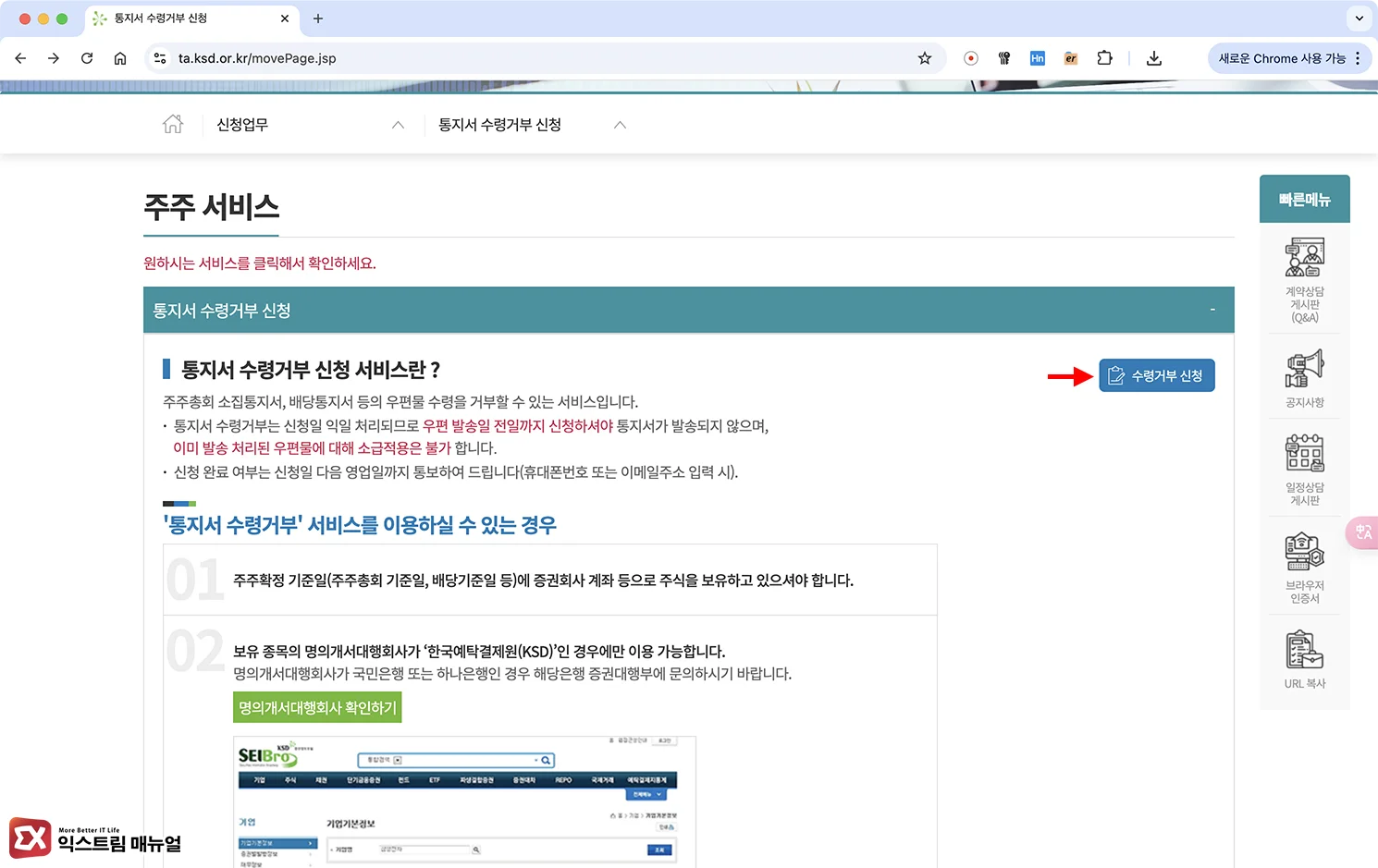Open the browser Downloads icon in the toolbar
This screenshot has height=868, width=1378.
[1153, 57]
